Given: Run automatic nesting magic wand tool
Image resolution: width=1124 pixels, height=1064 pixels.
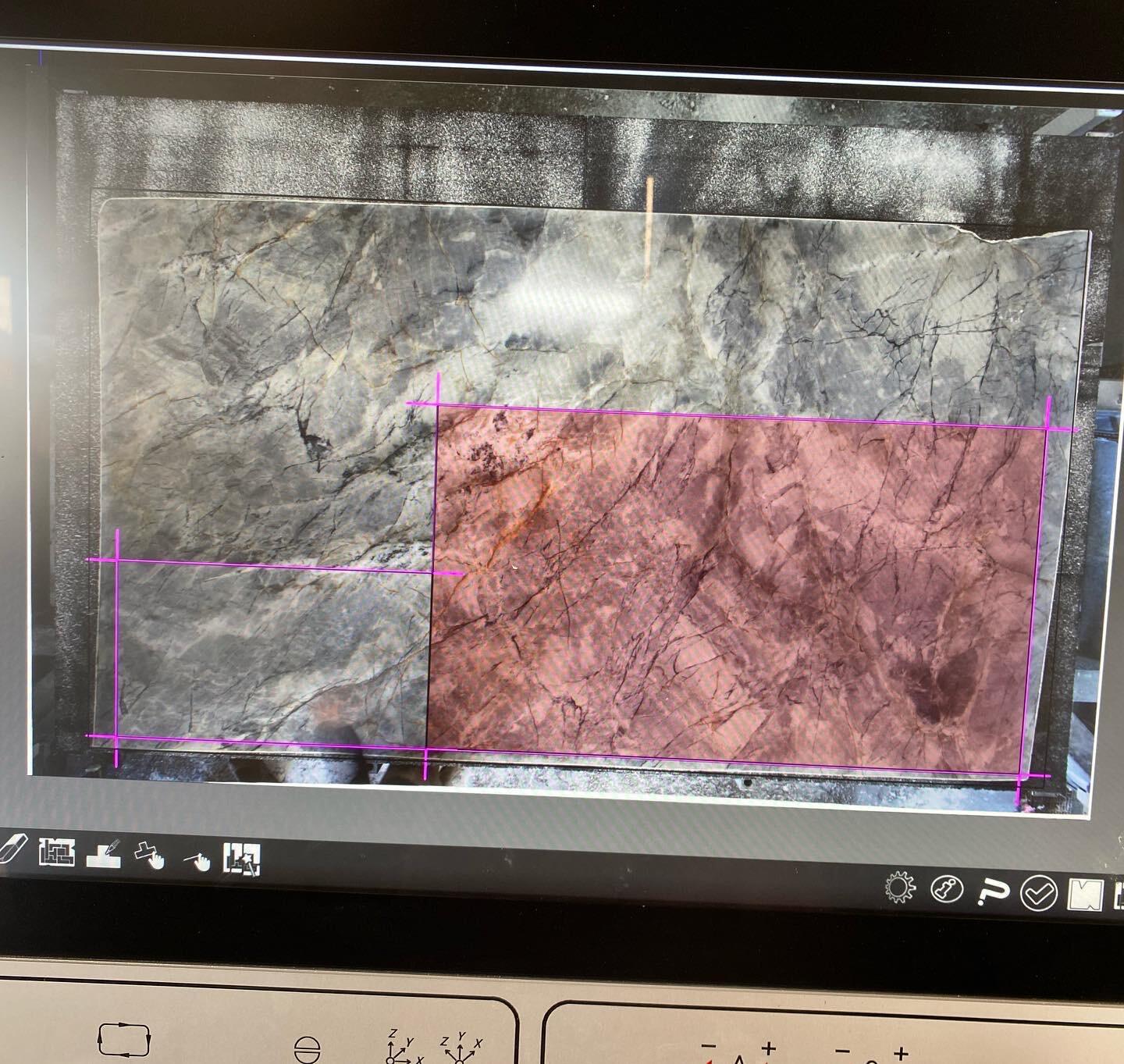Looking at the screenshot, I should (x=241, y=859).
